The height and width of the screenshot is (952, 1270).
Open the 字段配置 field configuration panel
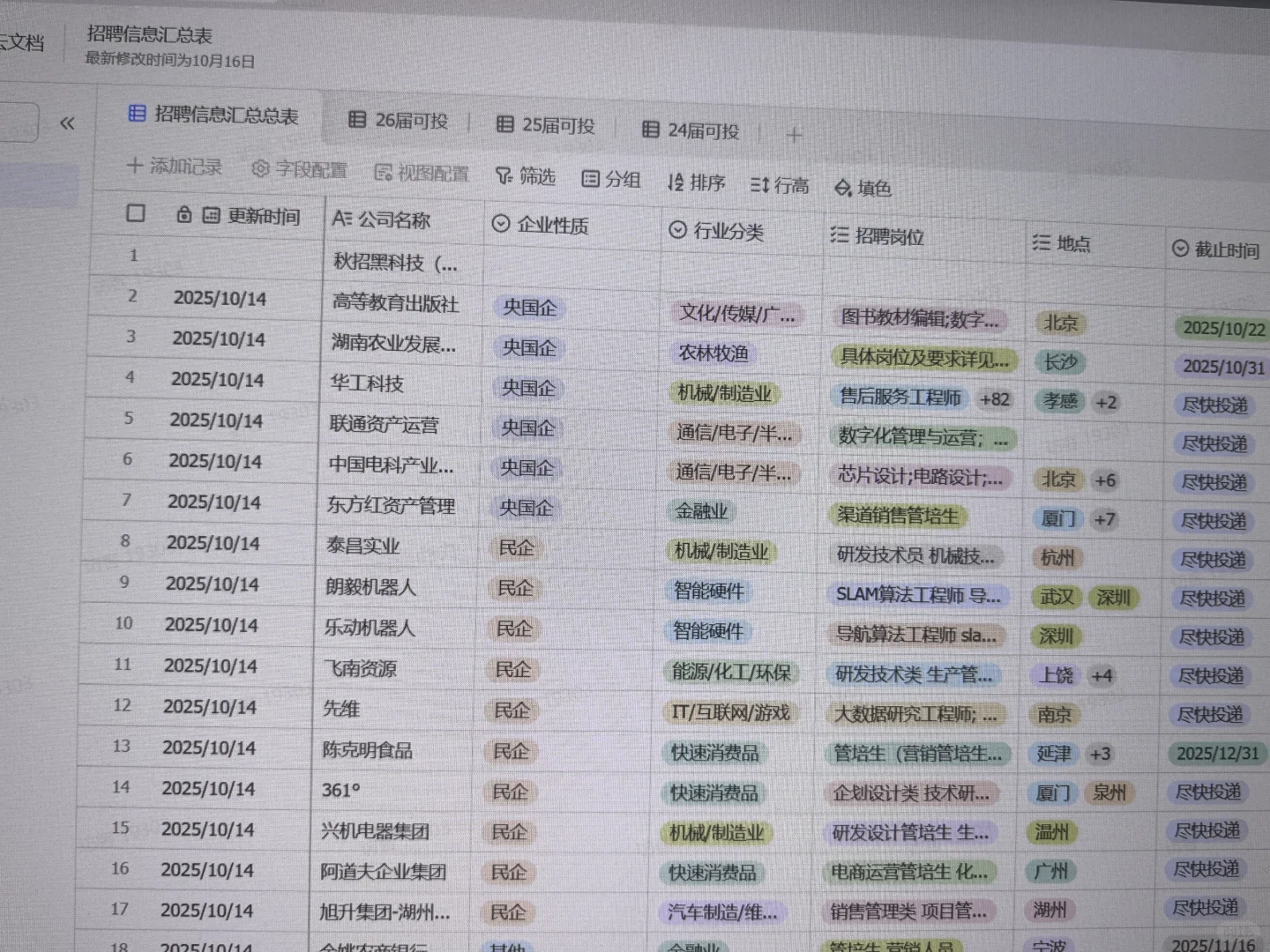click(300, 170)
